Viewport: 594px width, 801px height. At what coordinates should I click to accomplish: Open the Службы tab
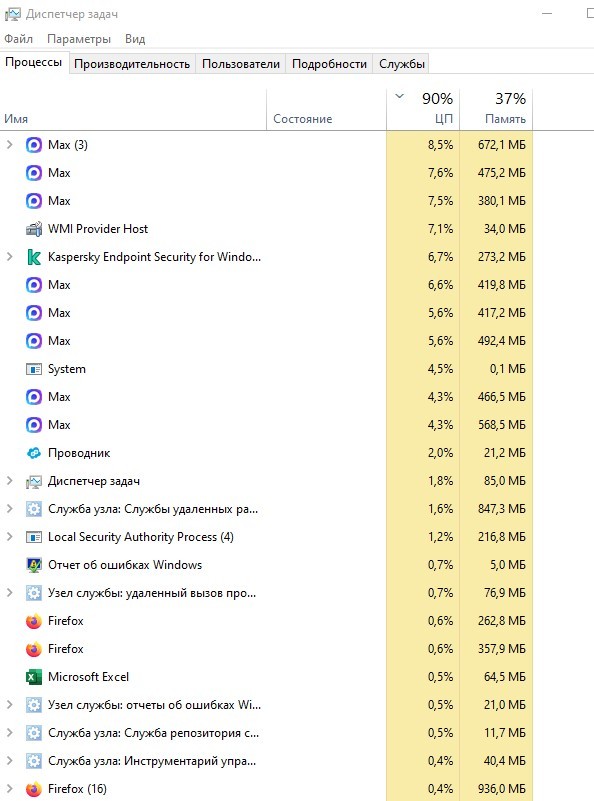pos(401,64)
